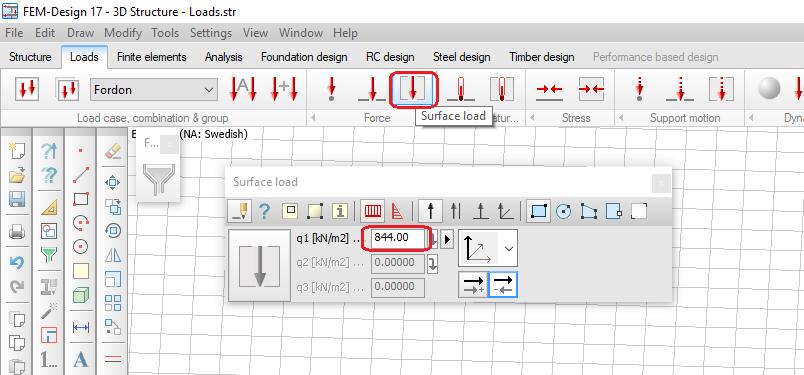Open the Draw menu
Viewport: 804px width, 375px height.
click(x=81, y=33)
